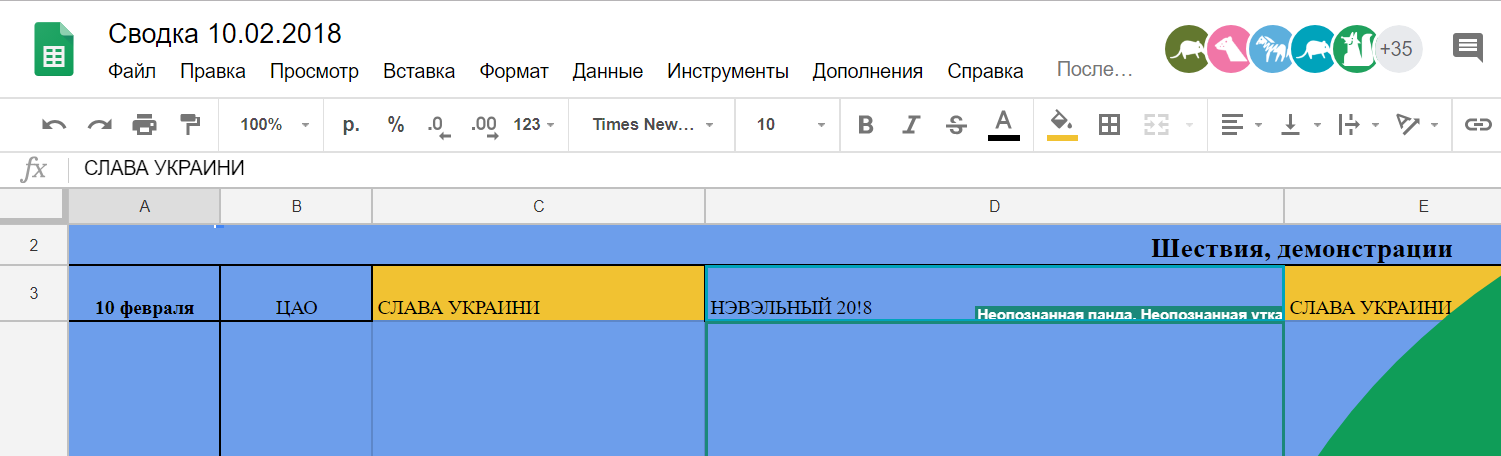Open the Google Sheets home icon
The height and width of the screenshot is (456, 1501).
[54, 50]
